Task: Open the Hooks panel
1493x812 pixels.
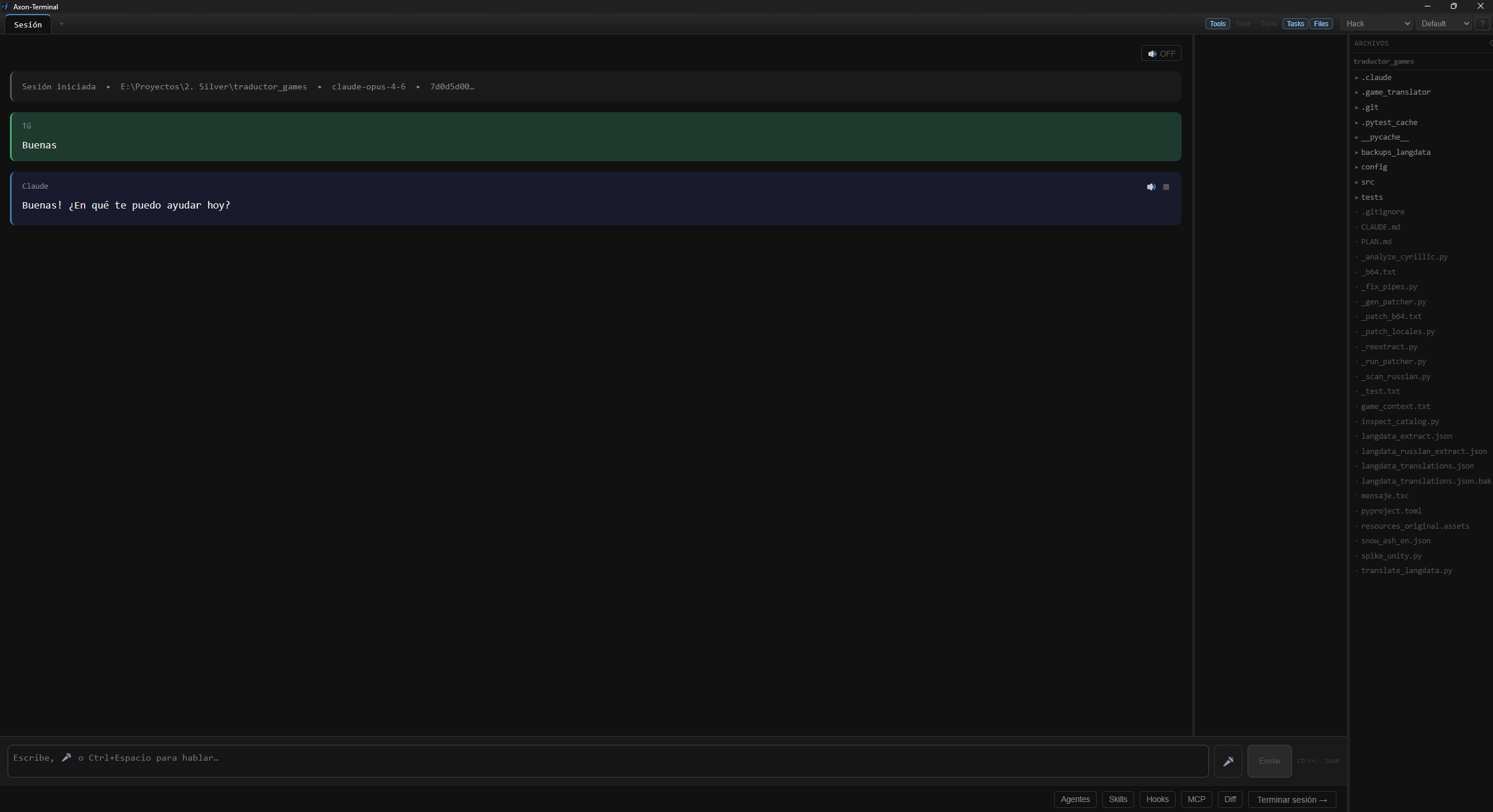Action: point(1158,799)
